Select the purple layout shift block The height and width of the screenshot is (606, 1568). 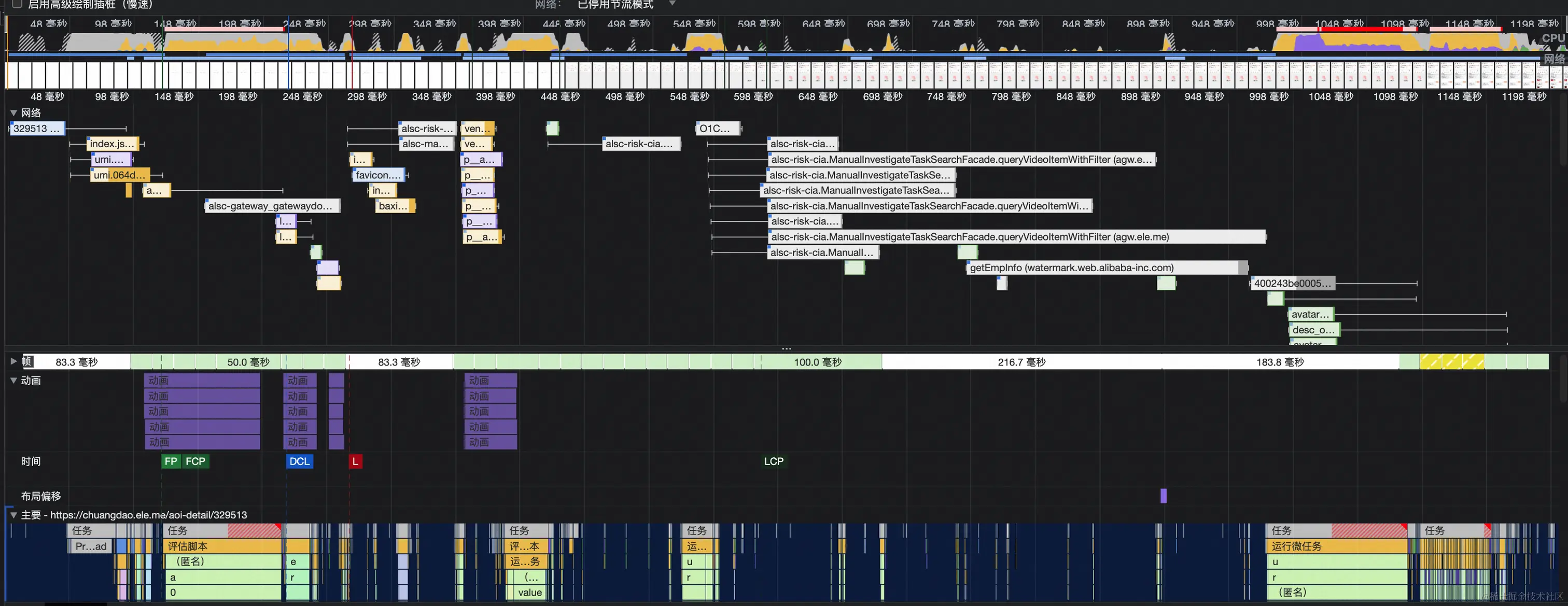(1163, 496)
